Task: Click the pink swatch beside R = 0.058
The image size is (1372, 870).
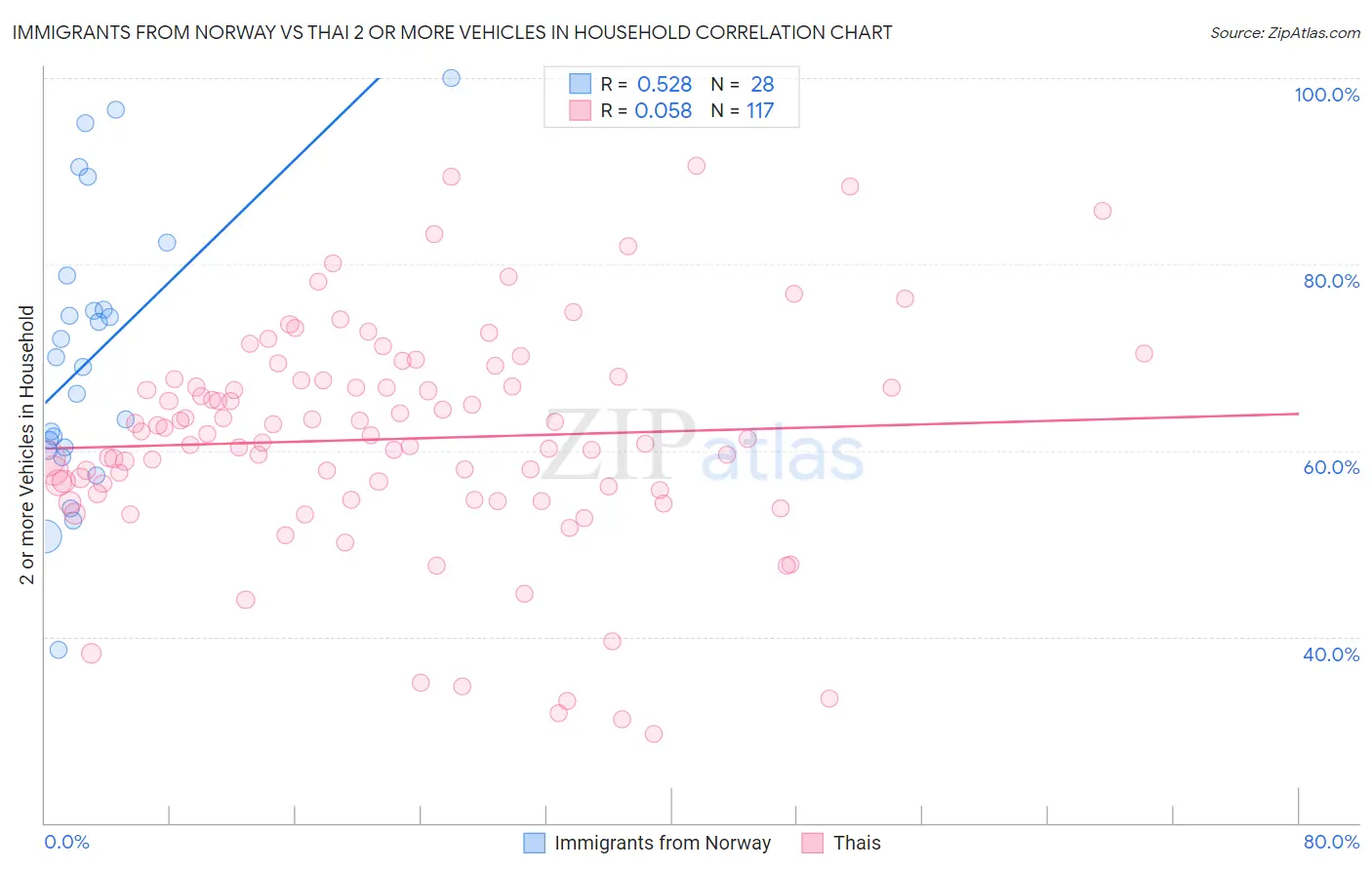Action: 581,110
